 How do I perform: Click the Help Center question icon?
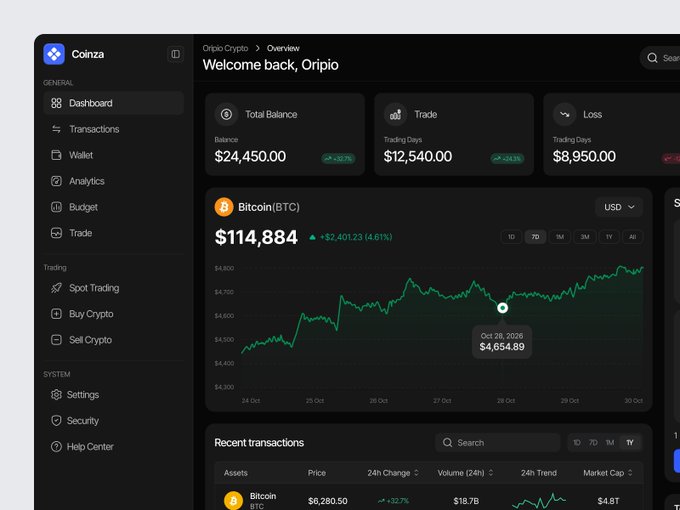(56, 447)
